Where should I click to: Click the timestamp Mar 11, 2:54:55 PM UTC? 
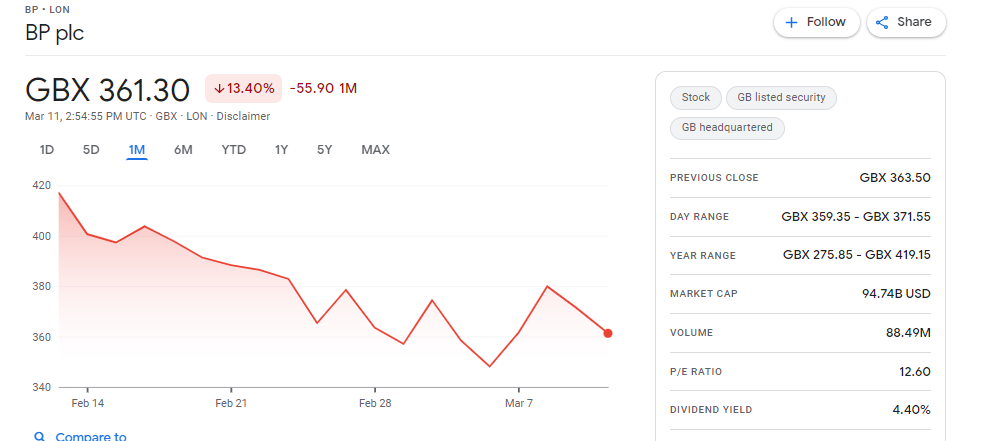click(x=86, y=116)
